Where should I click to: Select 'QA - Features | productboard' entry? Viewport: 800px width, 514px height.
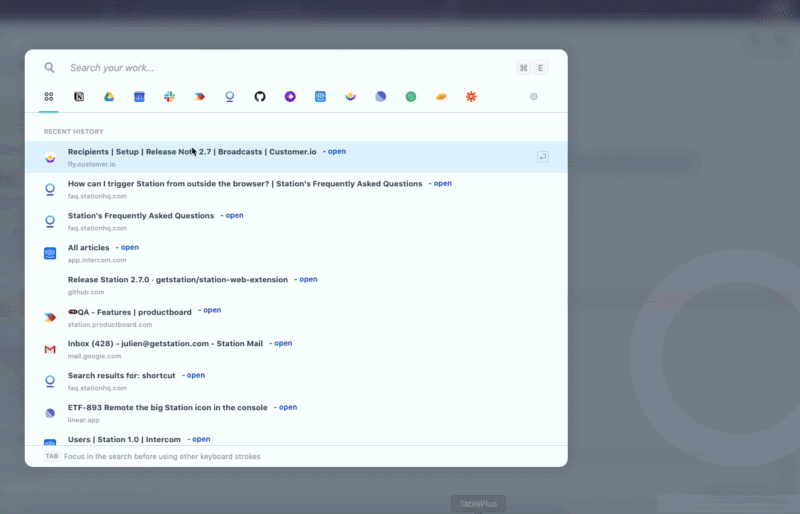[296, 317]
